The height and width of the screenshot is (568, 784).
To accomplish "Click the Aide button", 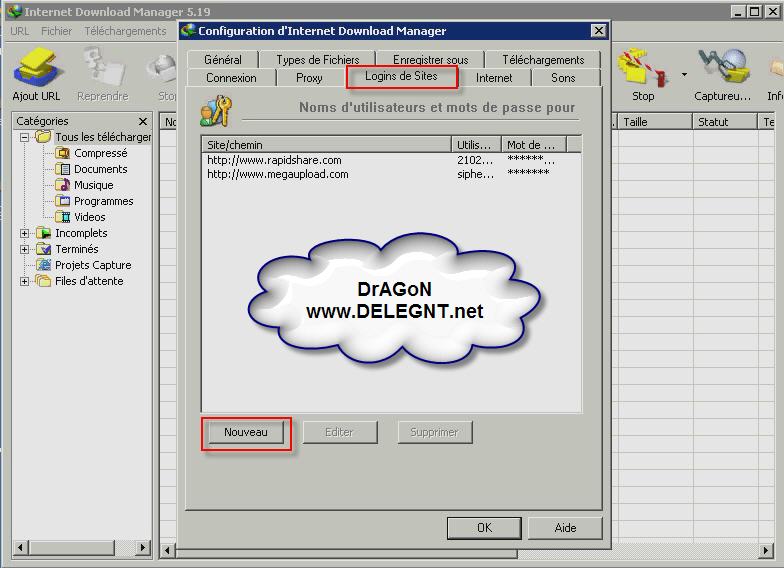I will point(565,528).
